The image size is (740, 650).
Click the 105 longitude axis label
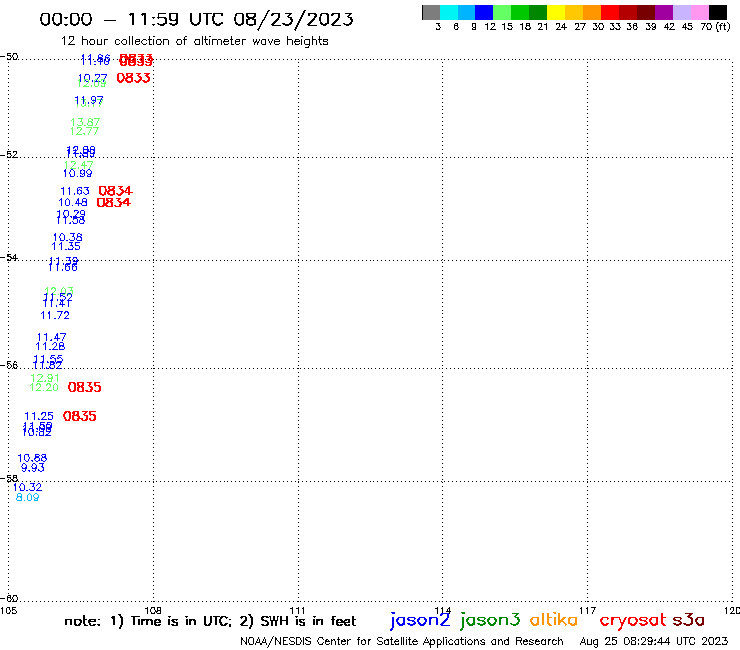(8, 610)
